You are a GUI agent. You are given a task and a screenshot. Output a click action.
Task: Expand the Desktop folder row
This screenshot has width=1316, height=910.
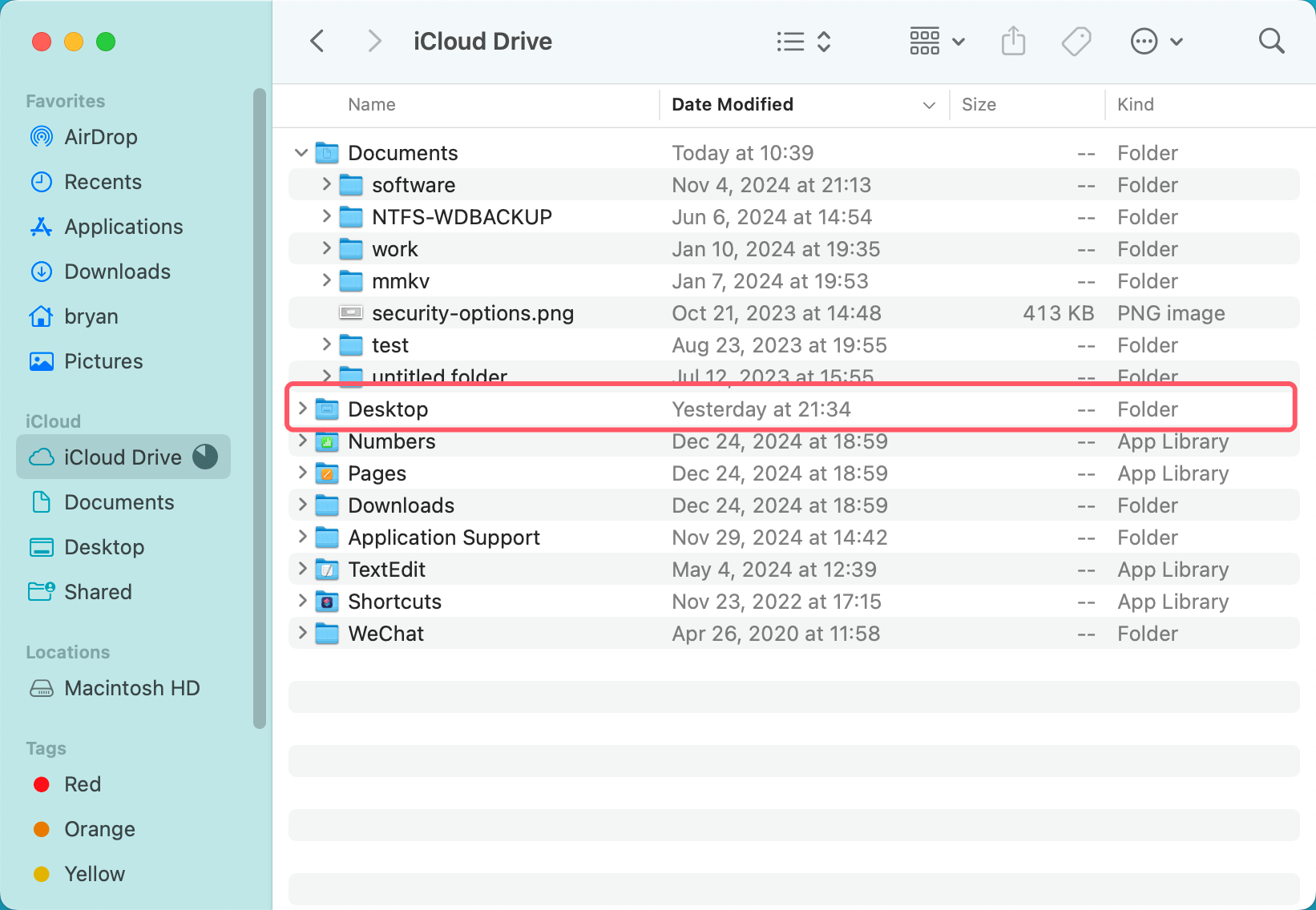pyautogui.click(x=302, y=409)
